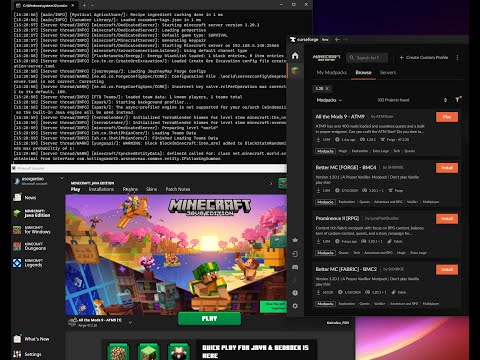Open the CurseForge crown premium icon

coord(295,240)
